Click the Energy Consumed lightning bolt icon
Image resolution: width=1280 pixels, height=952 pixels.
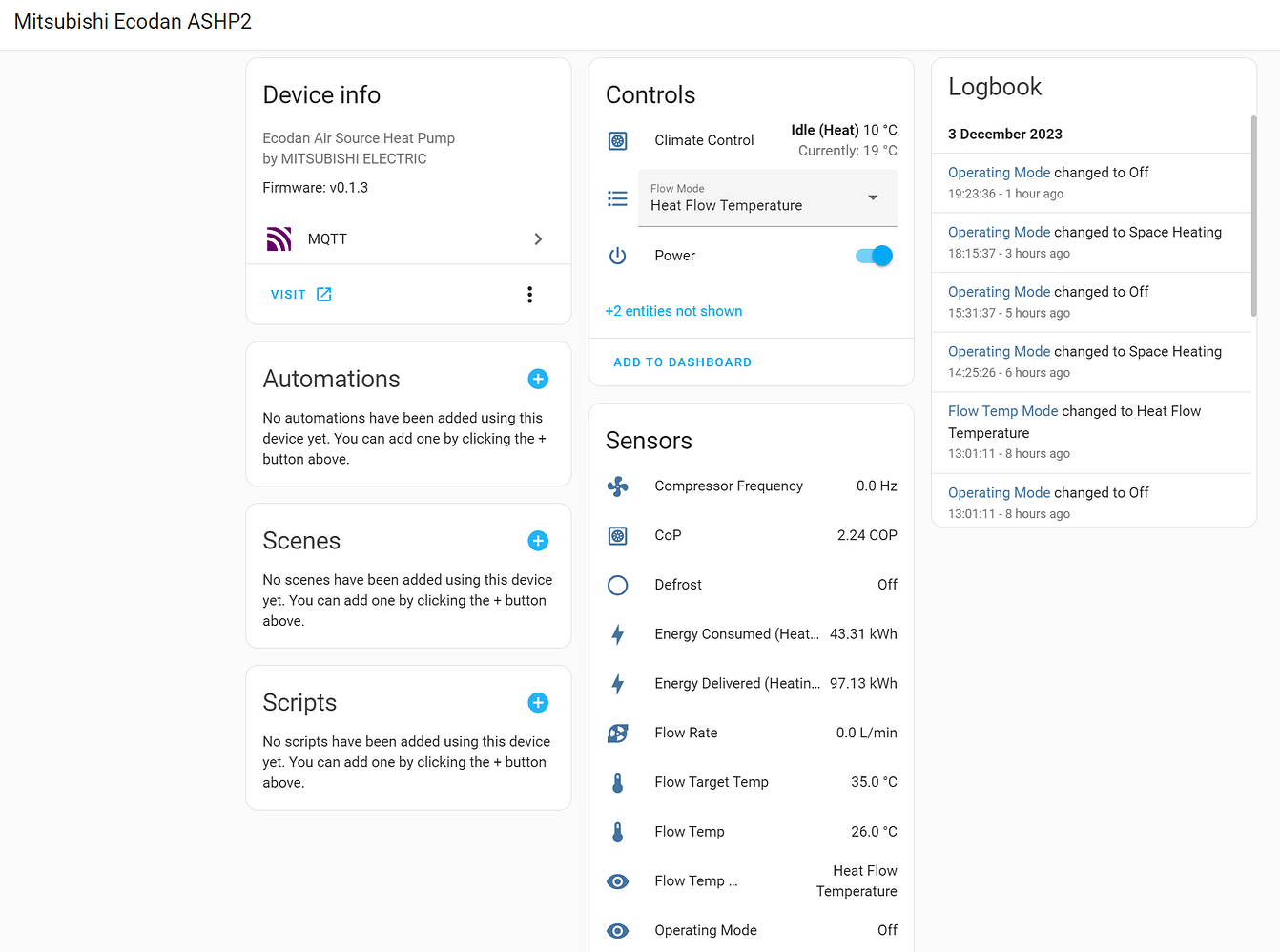pyautogui.click(x=618, y=634)
